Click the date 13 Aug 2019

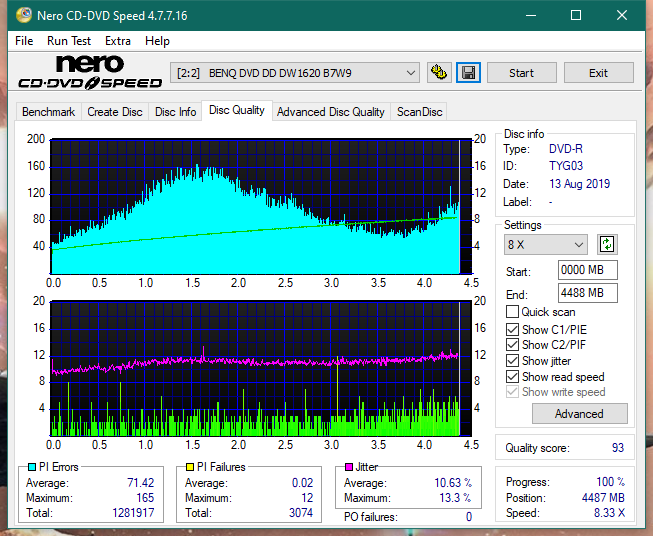click(x=579, y=184)
